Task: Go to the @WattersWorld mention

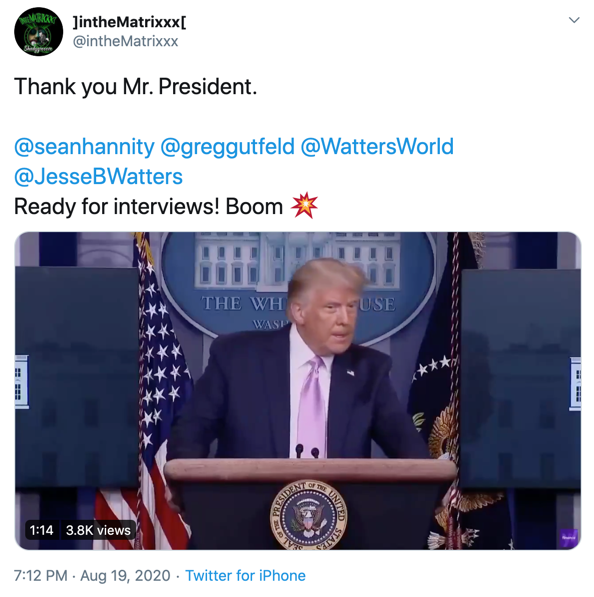Action: tap(377, 147)
